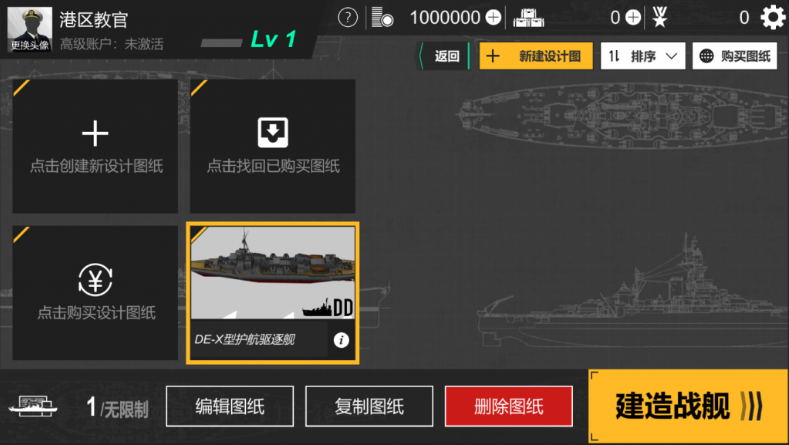The image size is (789, 445).
Task: Add more coins with plus icon
Action: pos(493,18)
